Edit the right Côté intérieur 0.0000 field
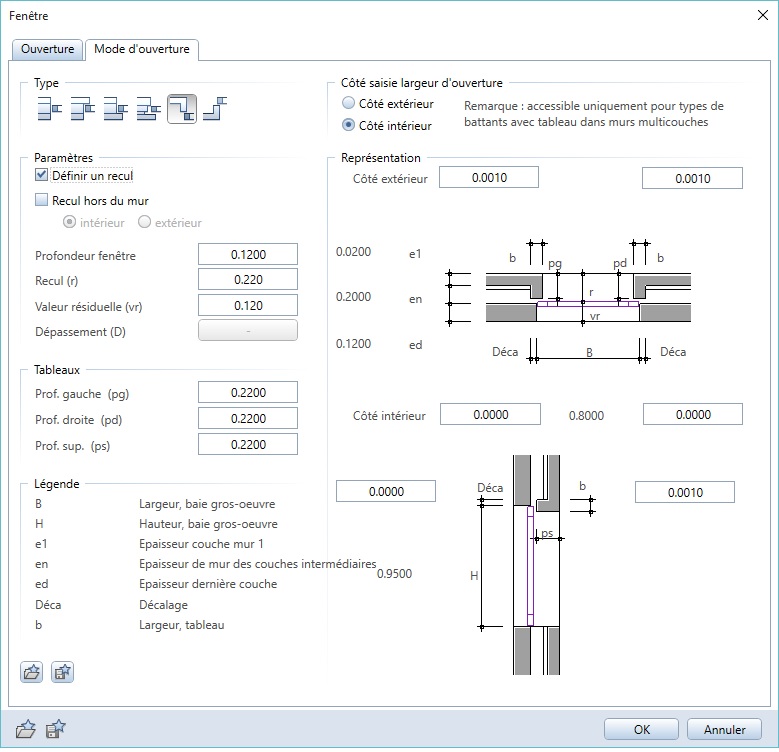The height and width of the screenshot is (752, 779). point(693,414)
